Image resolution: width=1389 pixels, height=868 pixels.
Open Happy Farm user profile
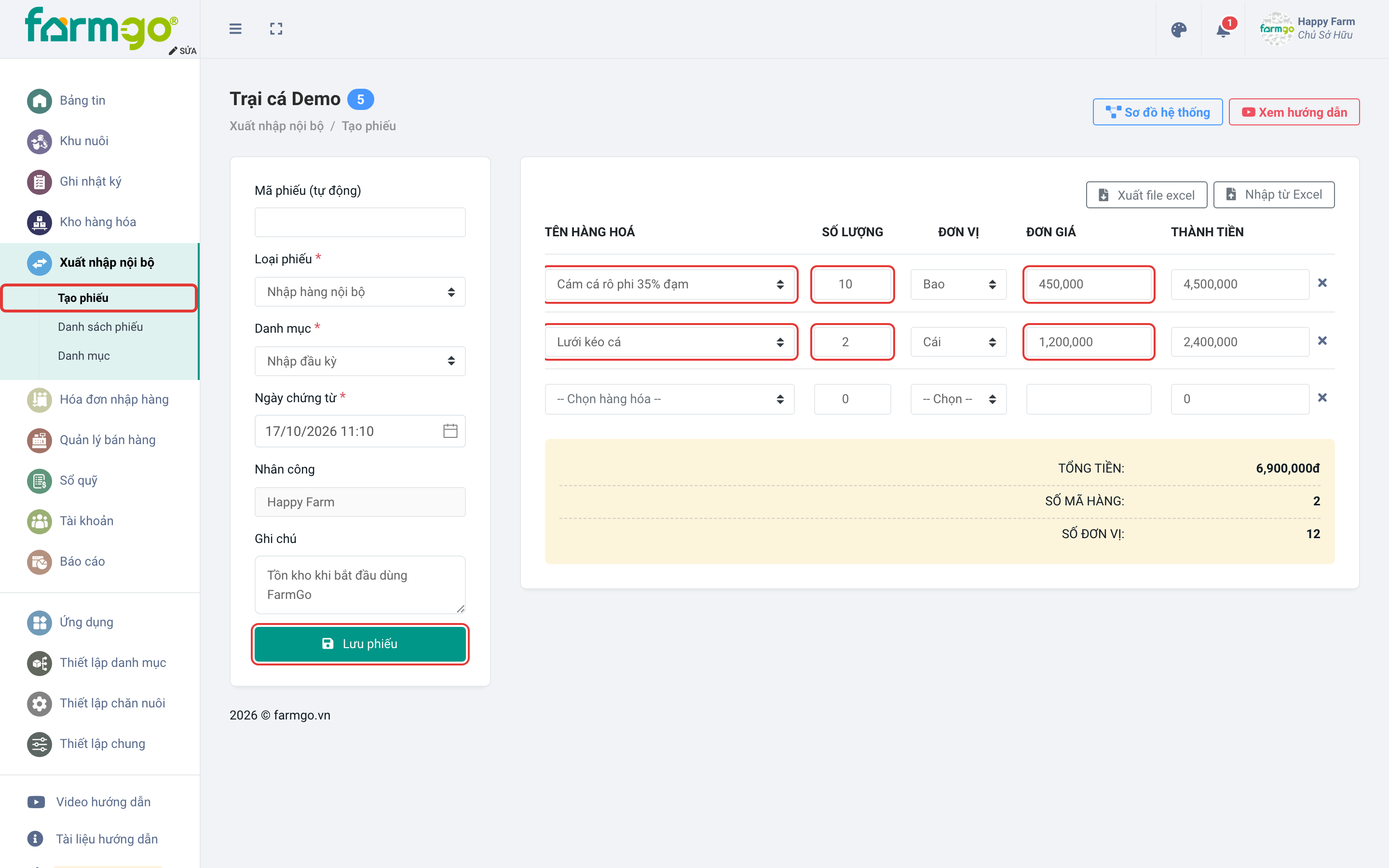(1307, 29)
